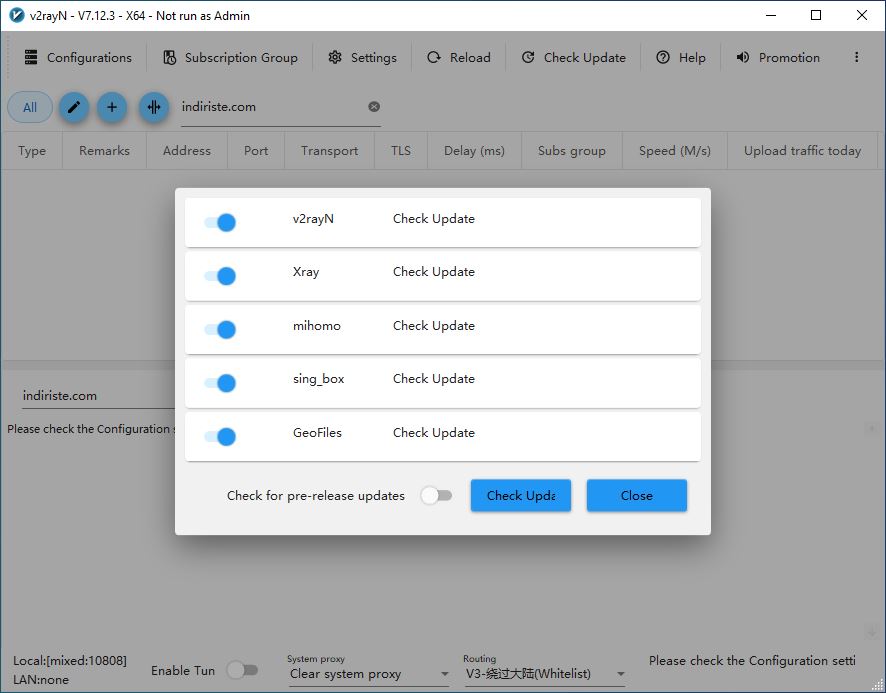886x693 pixels.
Task: Click the plus add subscription button
Action: click(x=112, y=107)
